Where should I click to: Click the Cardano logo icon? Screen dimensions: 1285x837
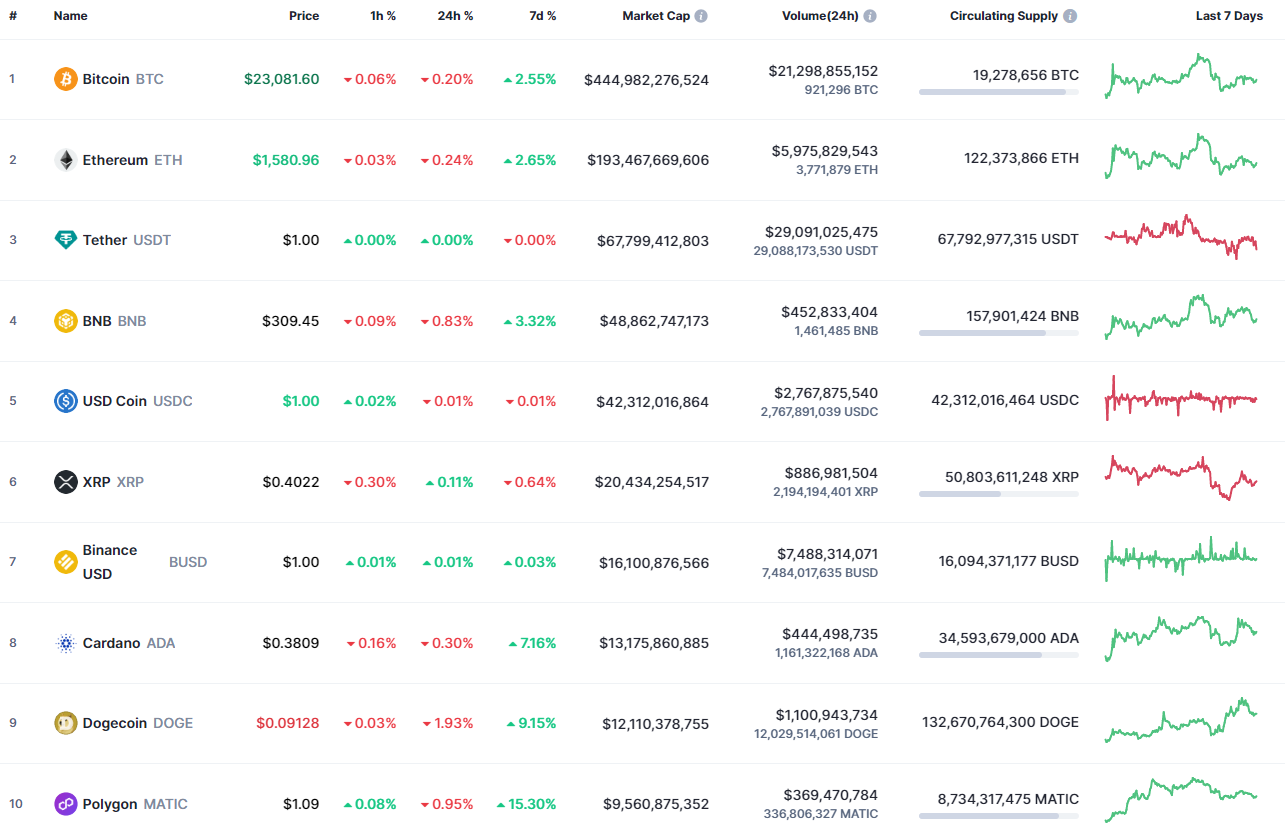[64, 643]
